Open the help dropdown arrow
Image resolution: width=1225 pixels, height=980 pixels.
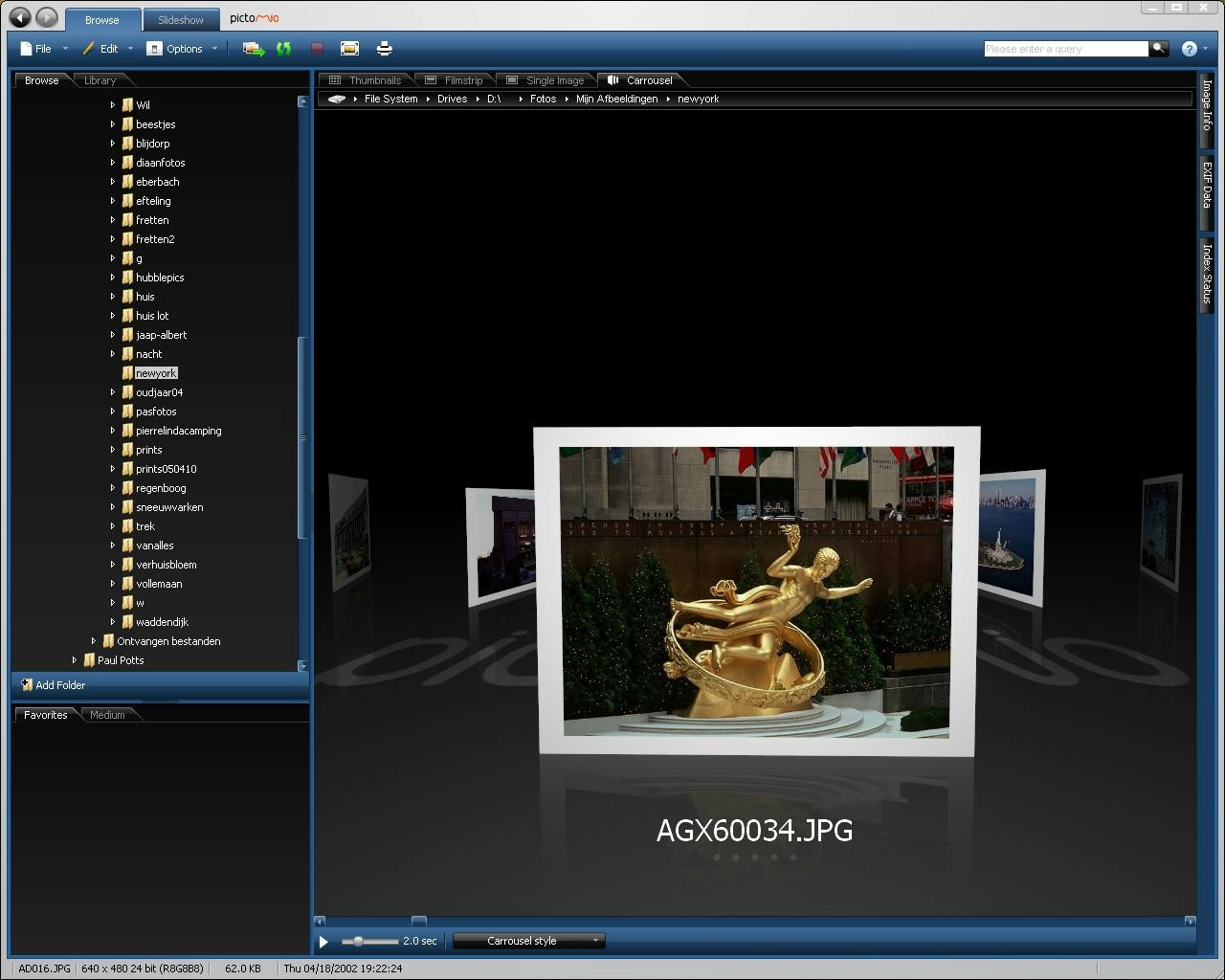pos(1206,49)
